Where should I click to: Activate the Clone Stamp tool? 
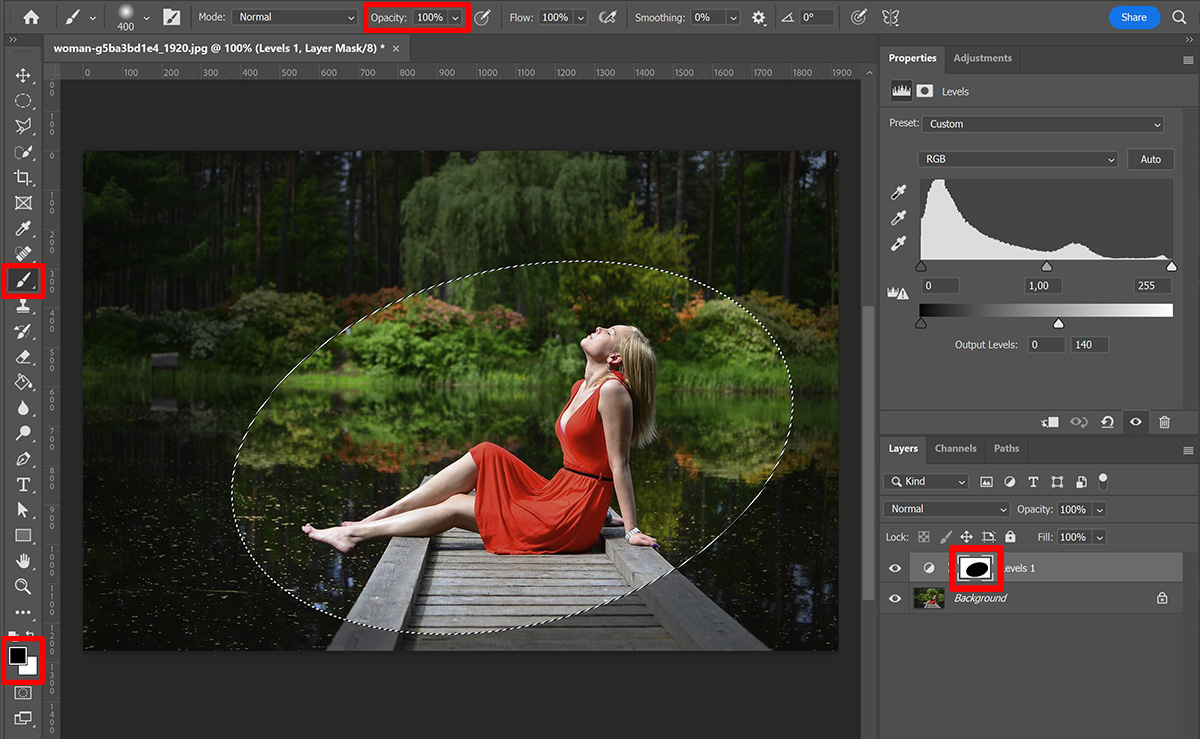(23, 305)
